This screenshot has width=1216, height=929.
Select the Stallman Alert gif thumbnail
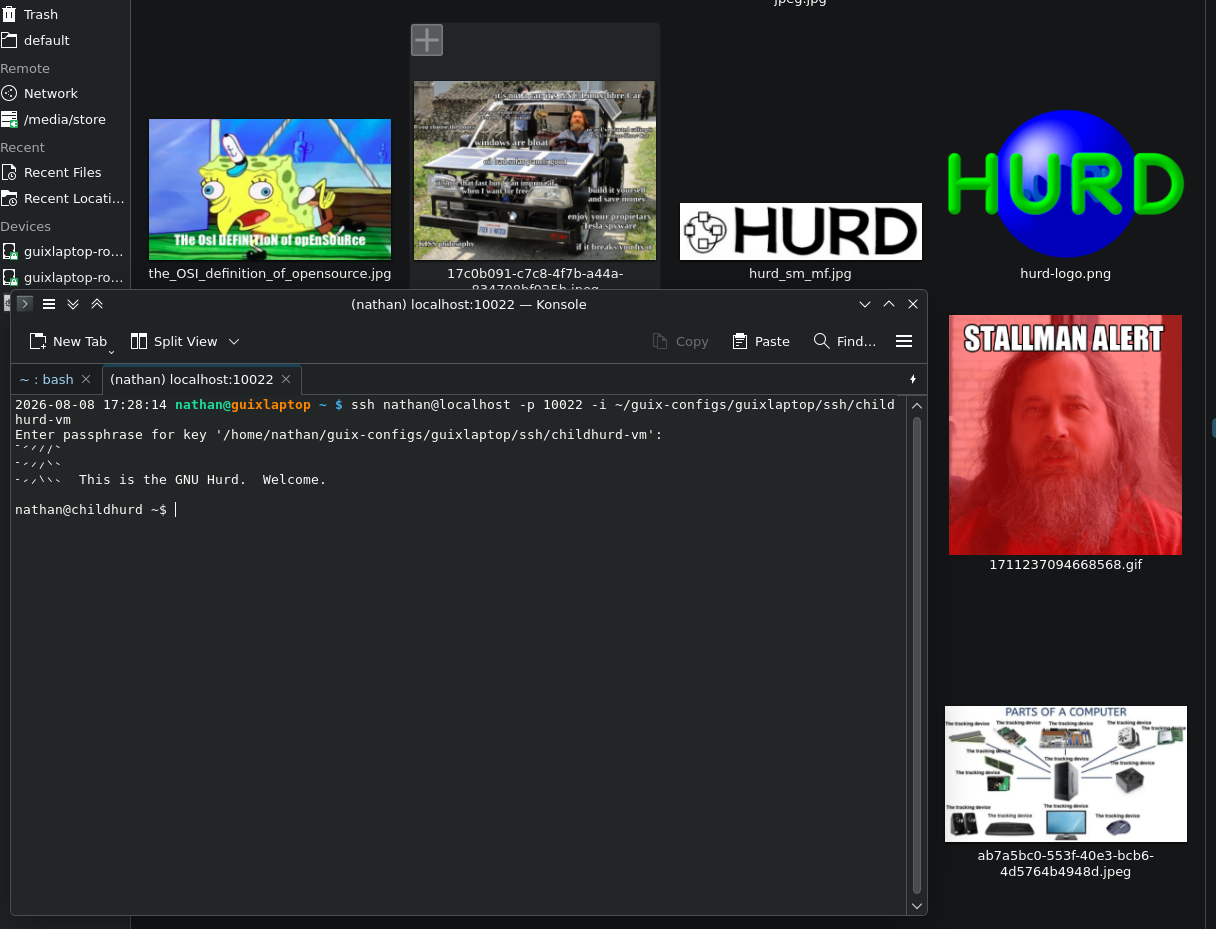[x=1066, y=435]
